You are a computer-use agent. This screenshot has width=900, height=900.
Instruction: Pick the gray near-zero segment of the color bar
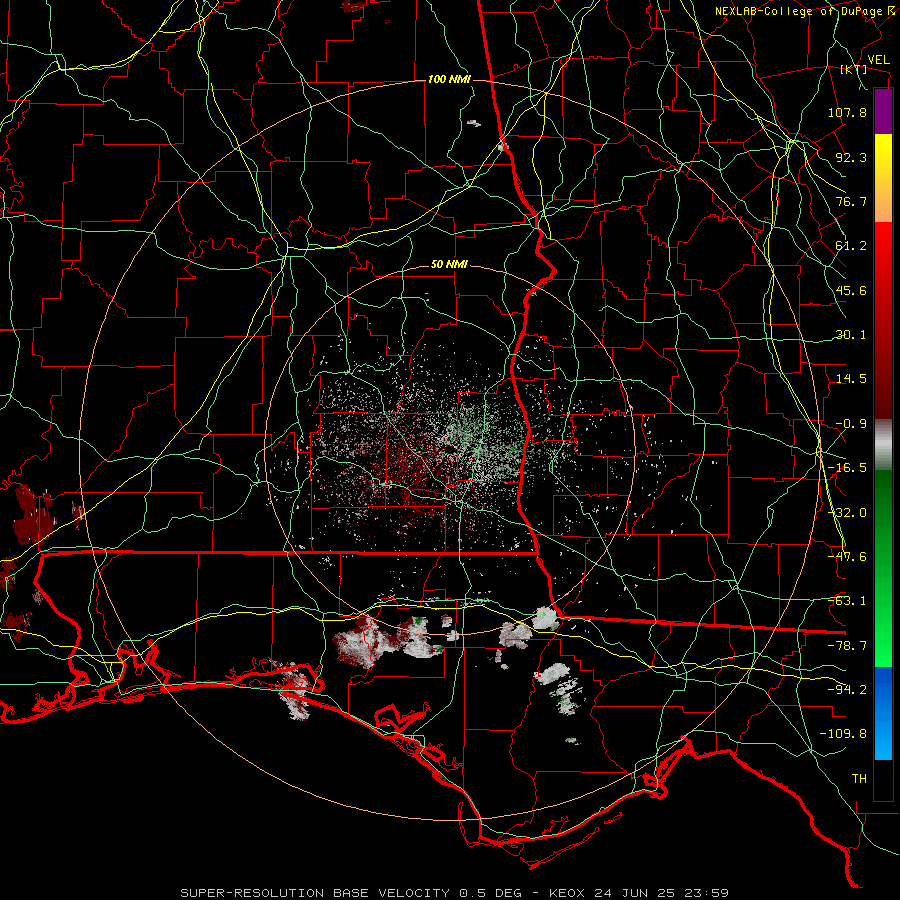click(x=883, y=442)
